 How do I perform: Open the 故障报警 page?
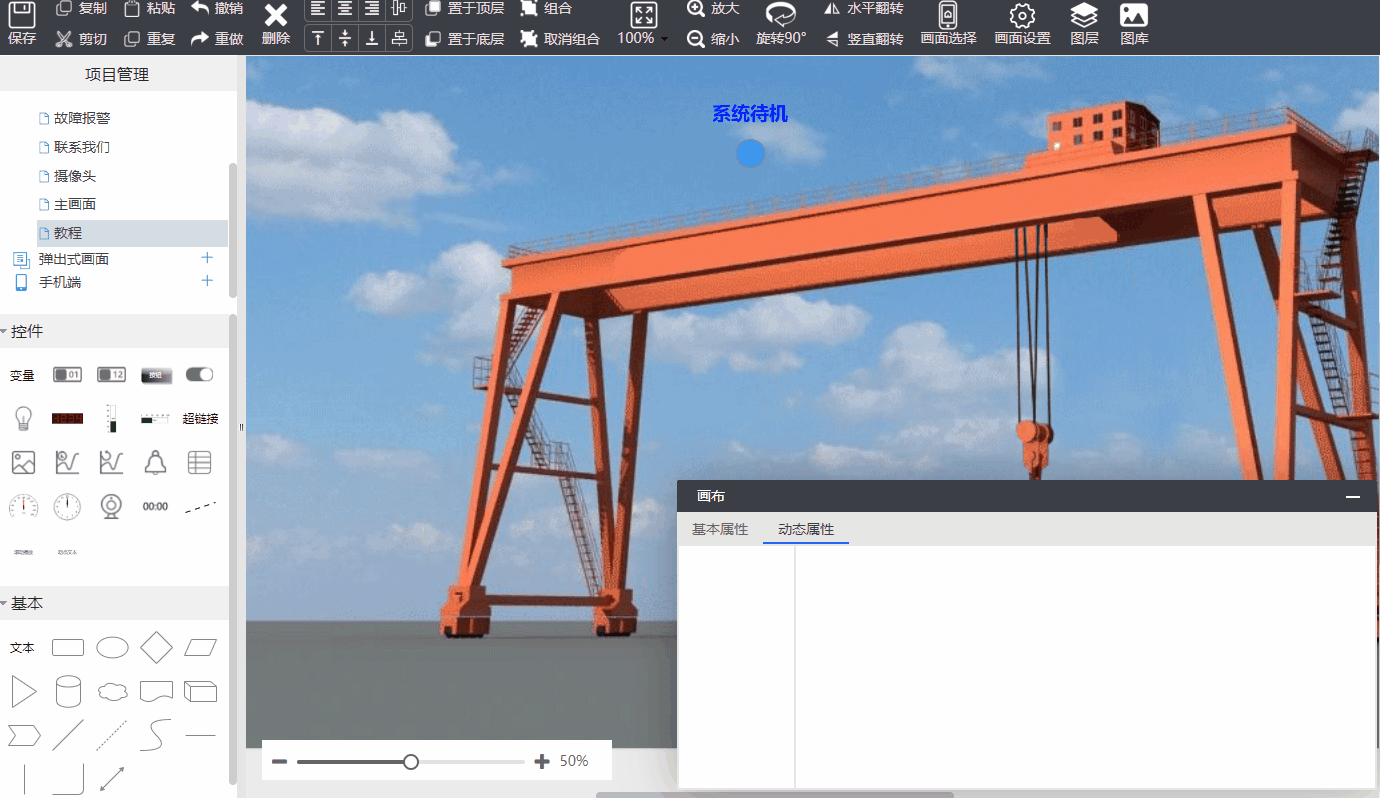tap(82, 118)
